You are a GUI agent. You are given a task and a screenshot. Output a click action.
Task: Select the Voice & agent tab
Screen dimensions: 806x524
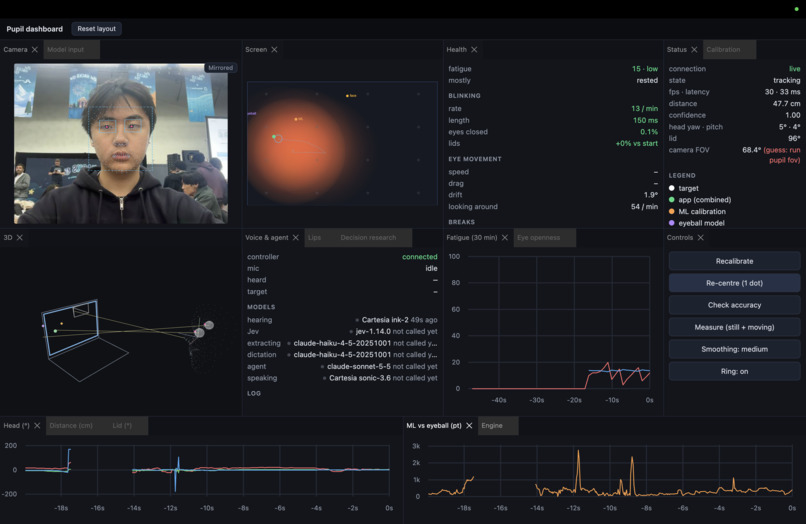[267, 238]
